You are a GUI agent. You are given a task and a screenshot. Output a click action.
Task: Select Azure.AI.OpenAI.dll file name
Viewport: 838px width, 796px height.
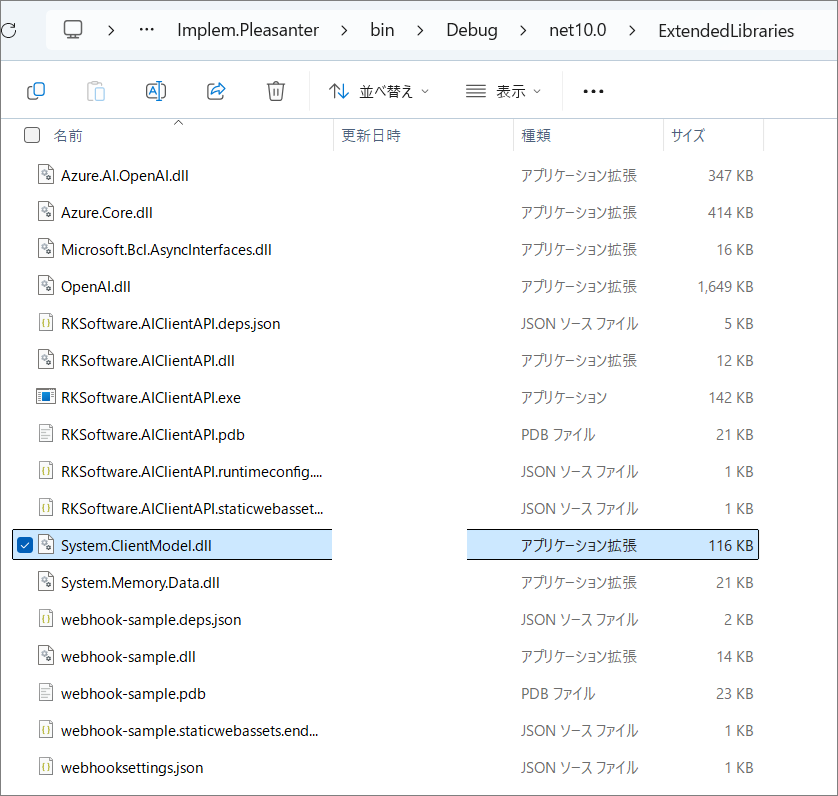pos(125,175)
